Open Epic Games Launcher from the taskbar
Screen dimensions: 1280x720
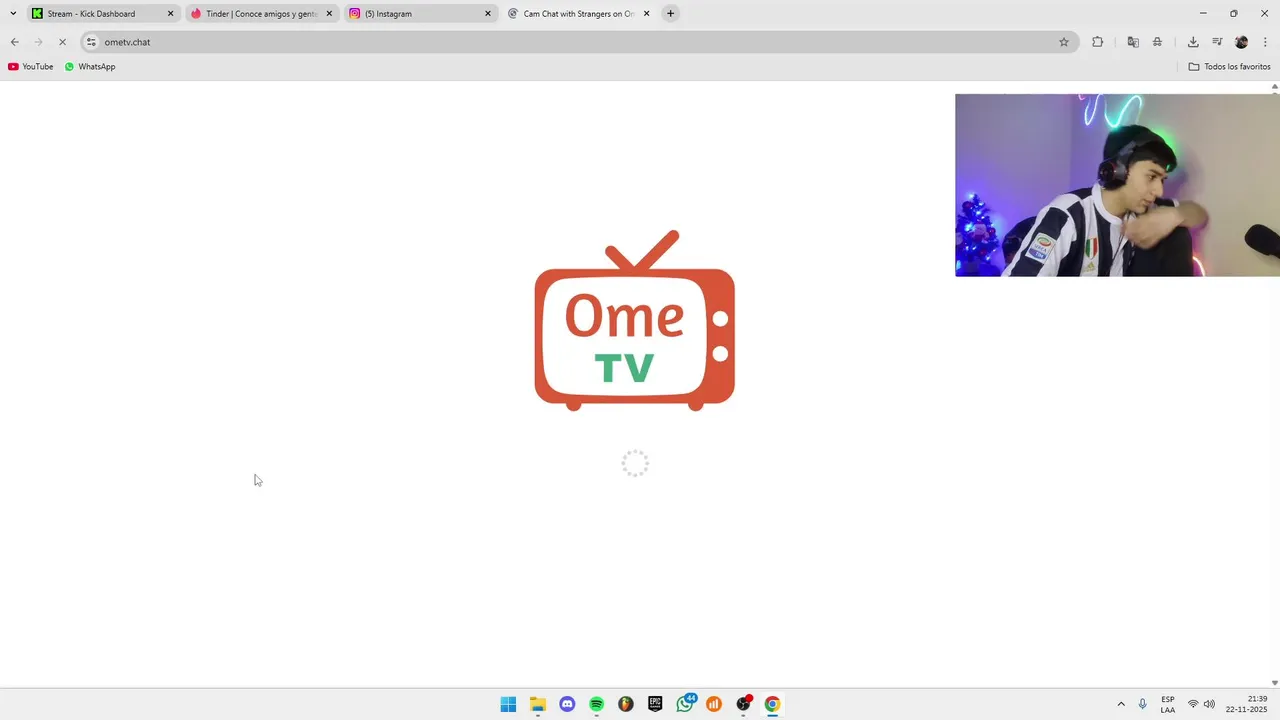pyautogui.click(x=655, y=704)
